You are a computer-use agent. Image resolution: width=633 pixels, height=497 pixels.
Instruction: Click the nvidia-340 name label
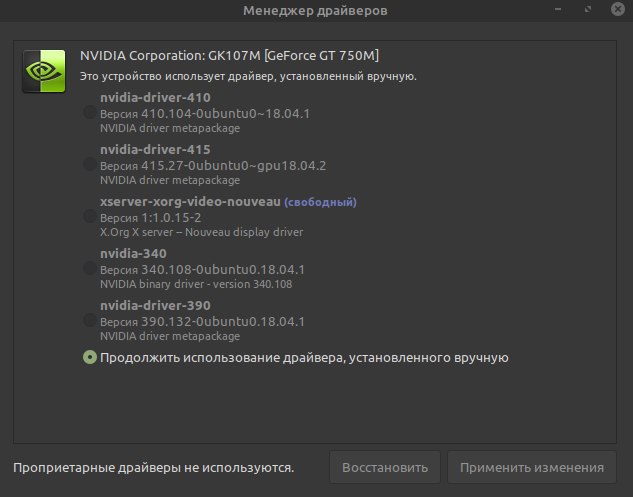coord(133,254)
